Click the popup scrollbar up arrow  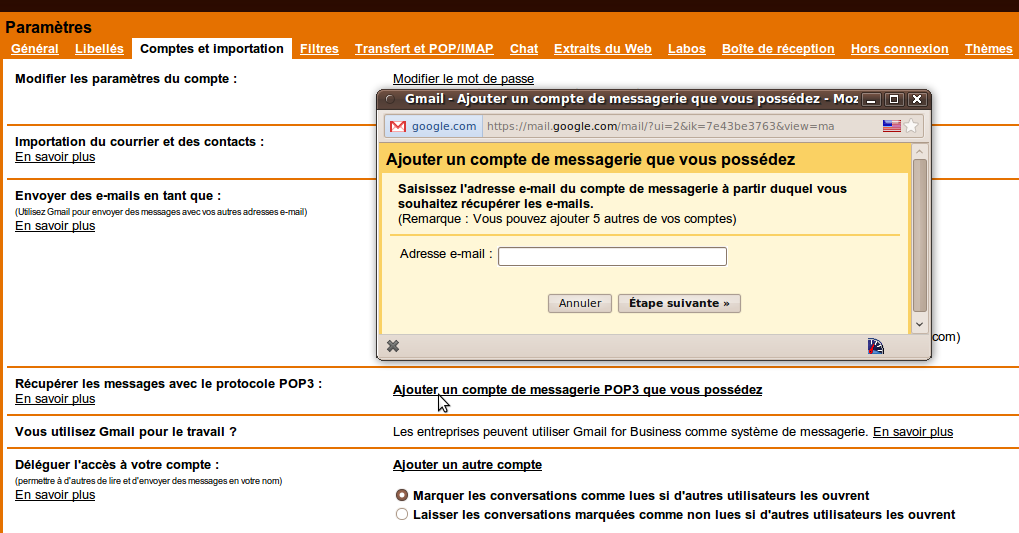(919, 152)
